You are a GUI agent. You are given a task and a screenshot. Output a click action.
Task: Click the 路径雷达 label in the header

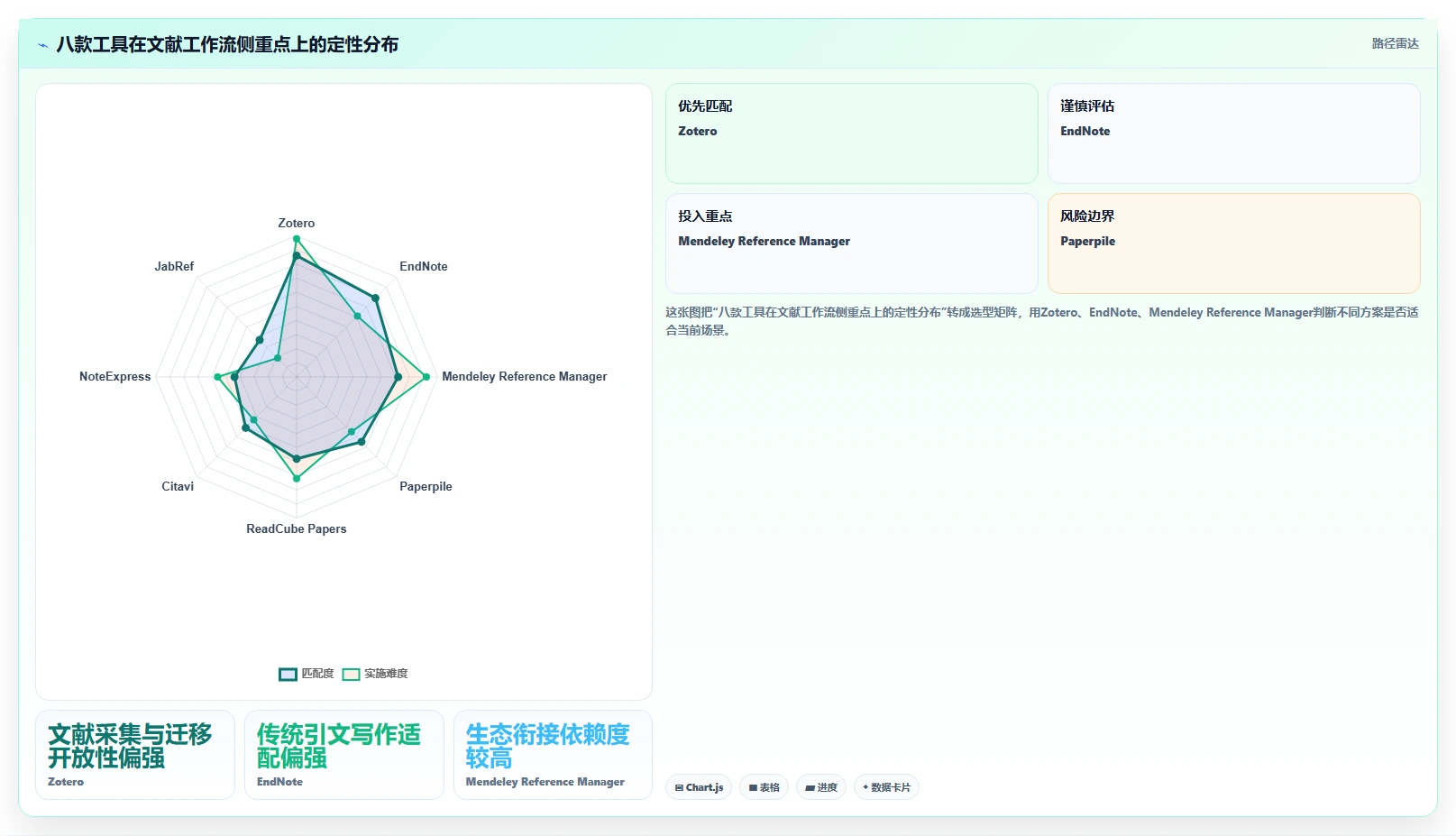tap(1395, 43)
